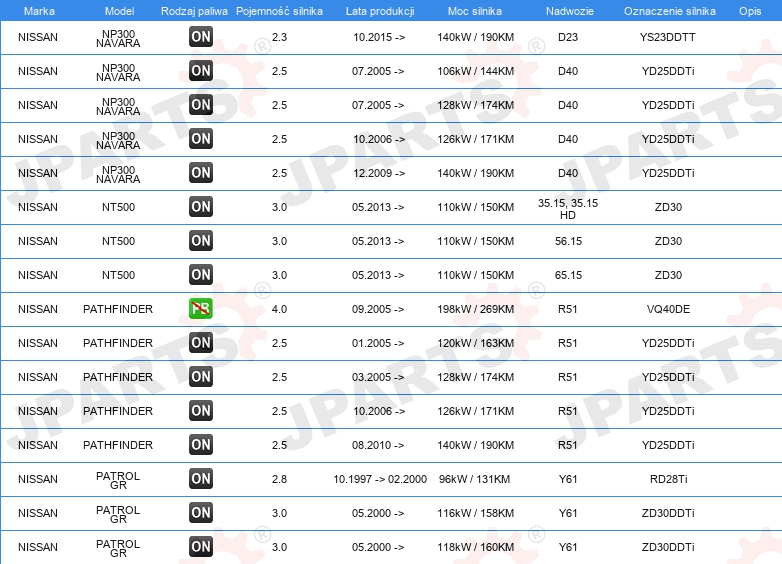Click the Oznaczenie silnika column header

(x=670, y=11)
